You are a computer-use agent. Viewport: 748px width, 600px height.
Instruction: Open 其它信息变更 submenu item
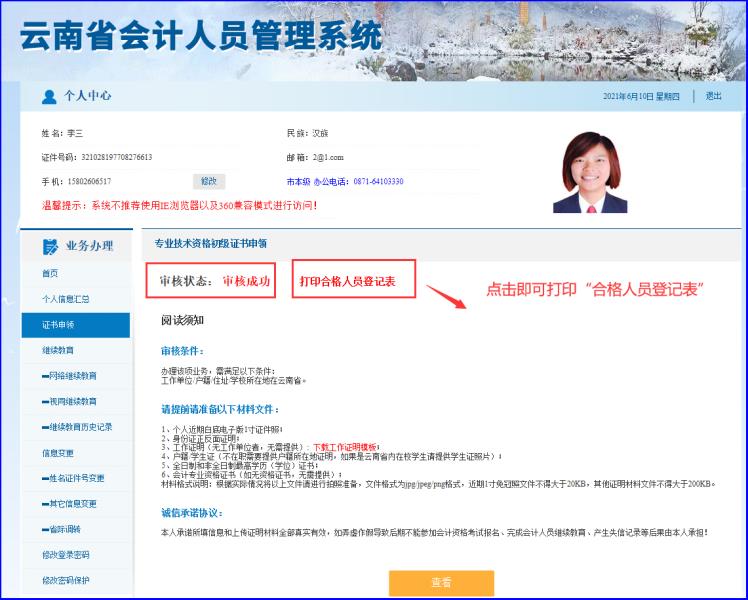click(x=69, y=503)
